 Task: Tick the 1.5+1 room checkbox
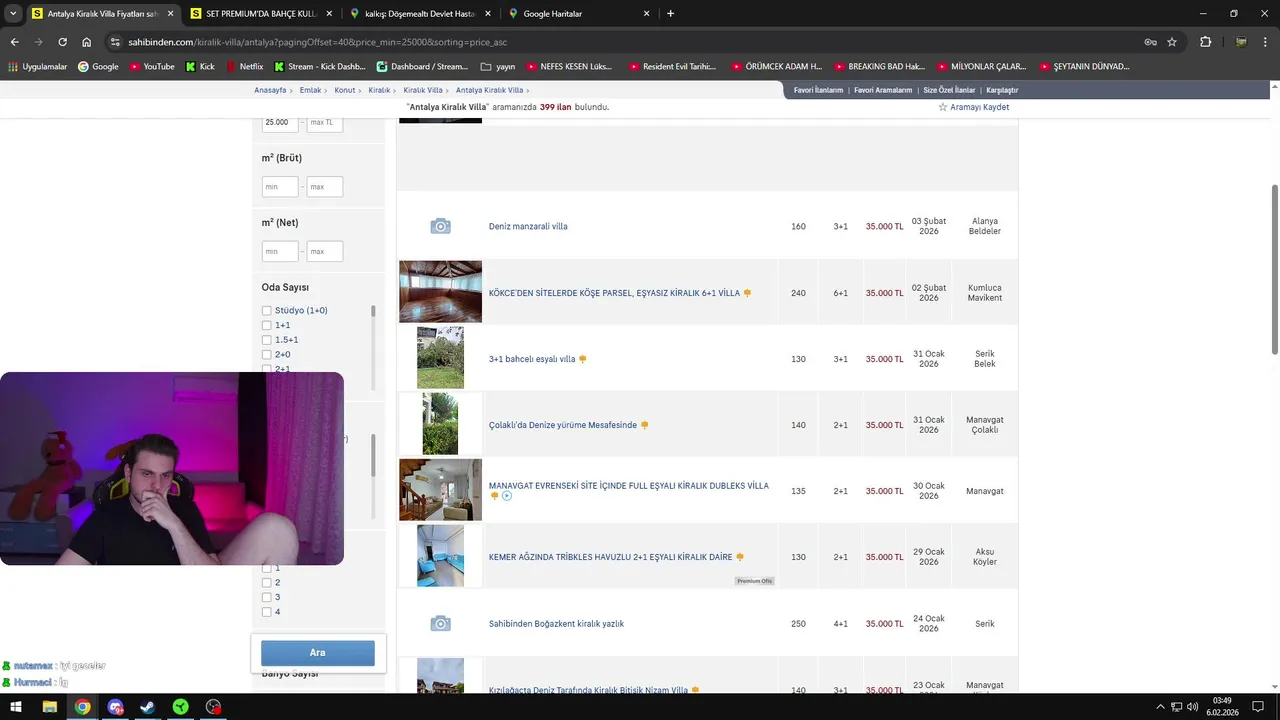(x=267, y=340)
